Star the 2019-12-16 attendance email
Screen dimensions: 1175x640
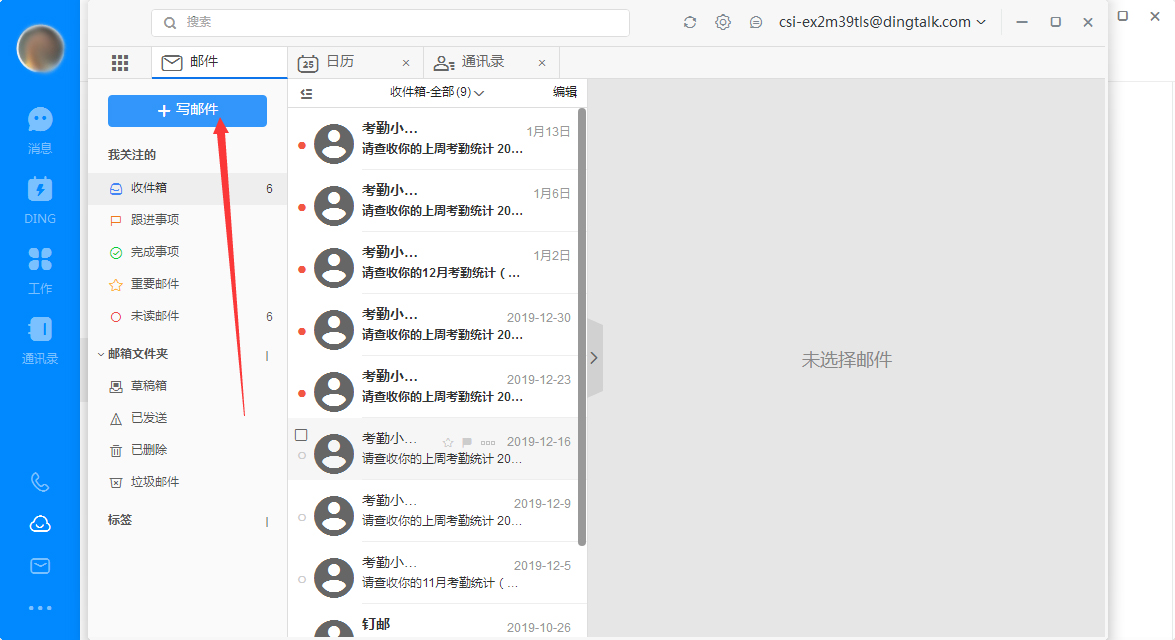pos(447,440)
